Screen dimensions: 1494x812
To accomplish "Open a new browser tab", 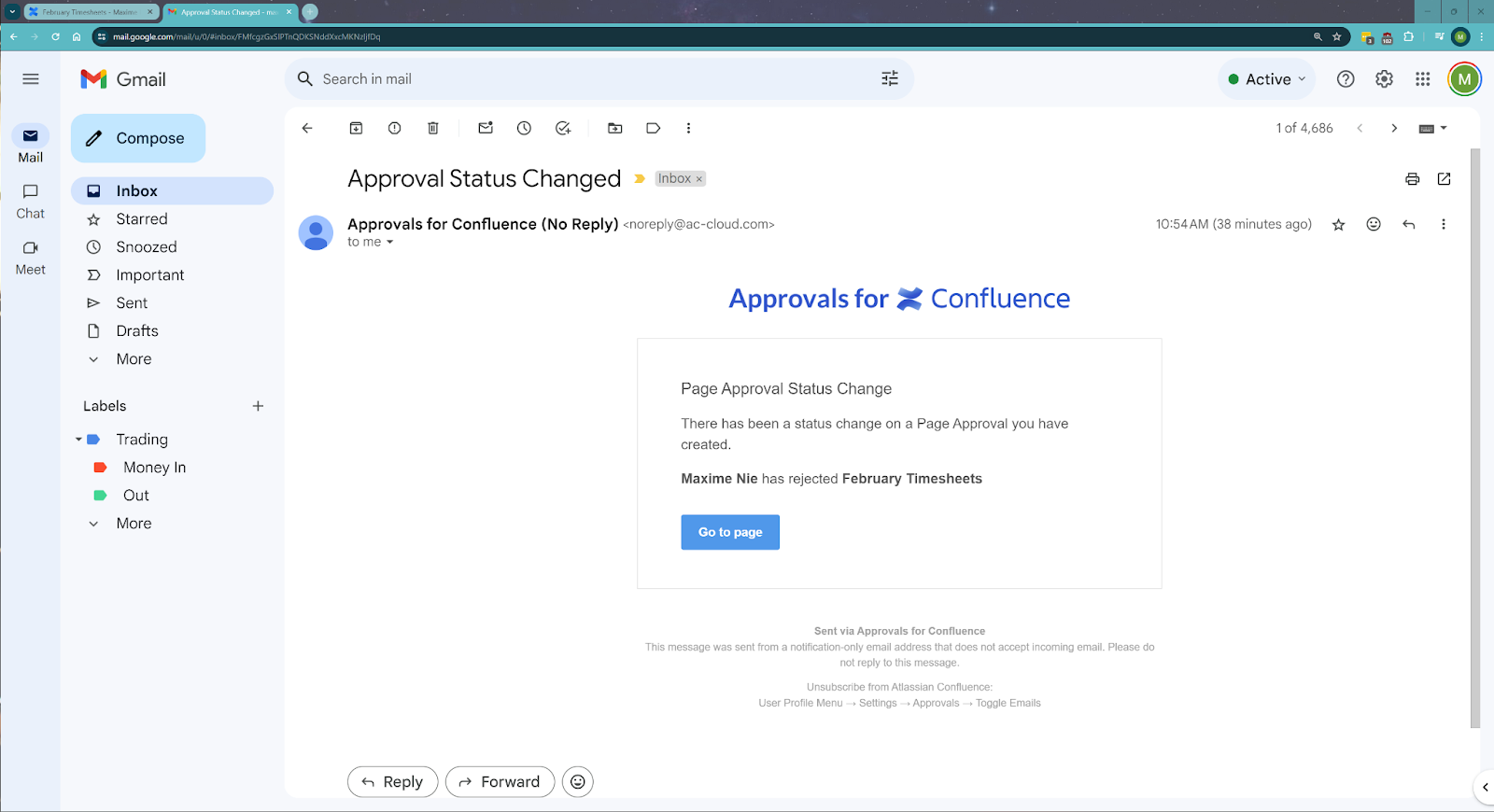I will coord(310,12).
